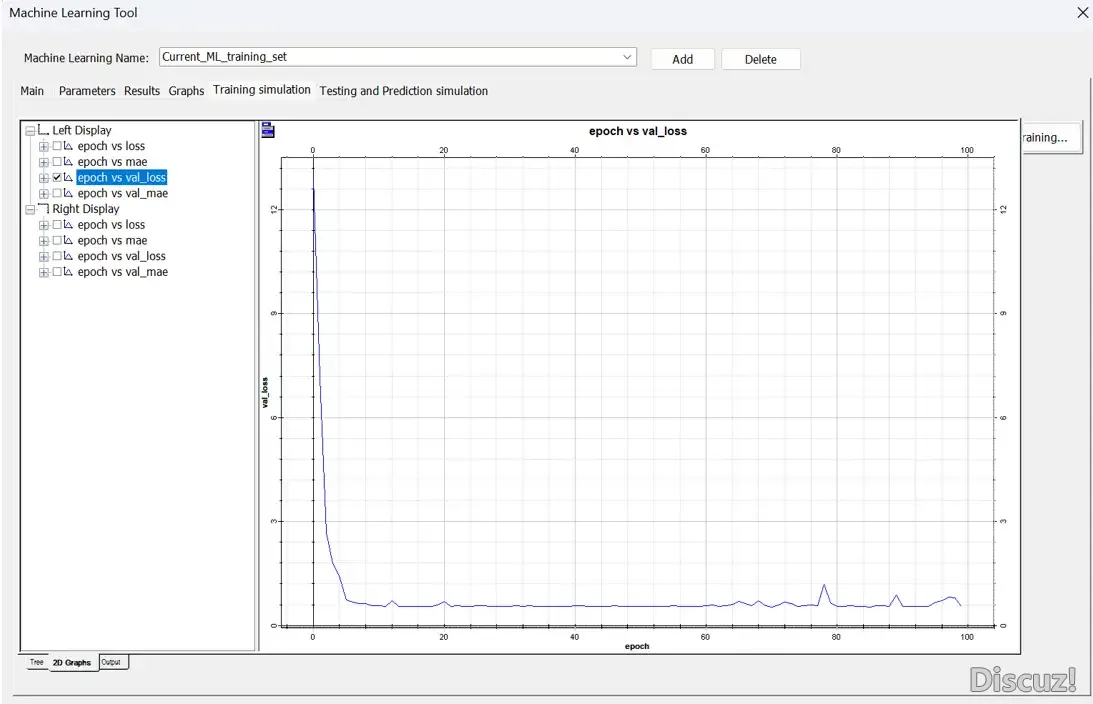Click graph icon of Left Display epoch vs val_loss

click(68, 178)
